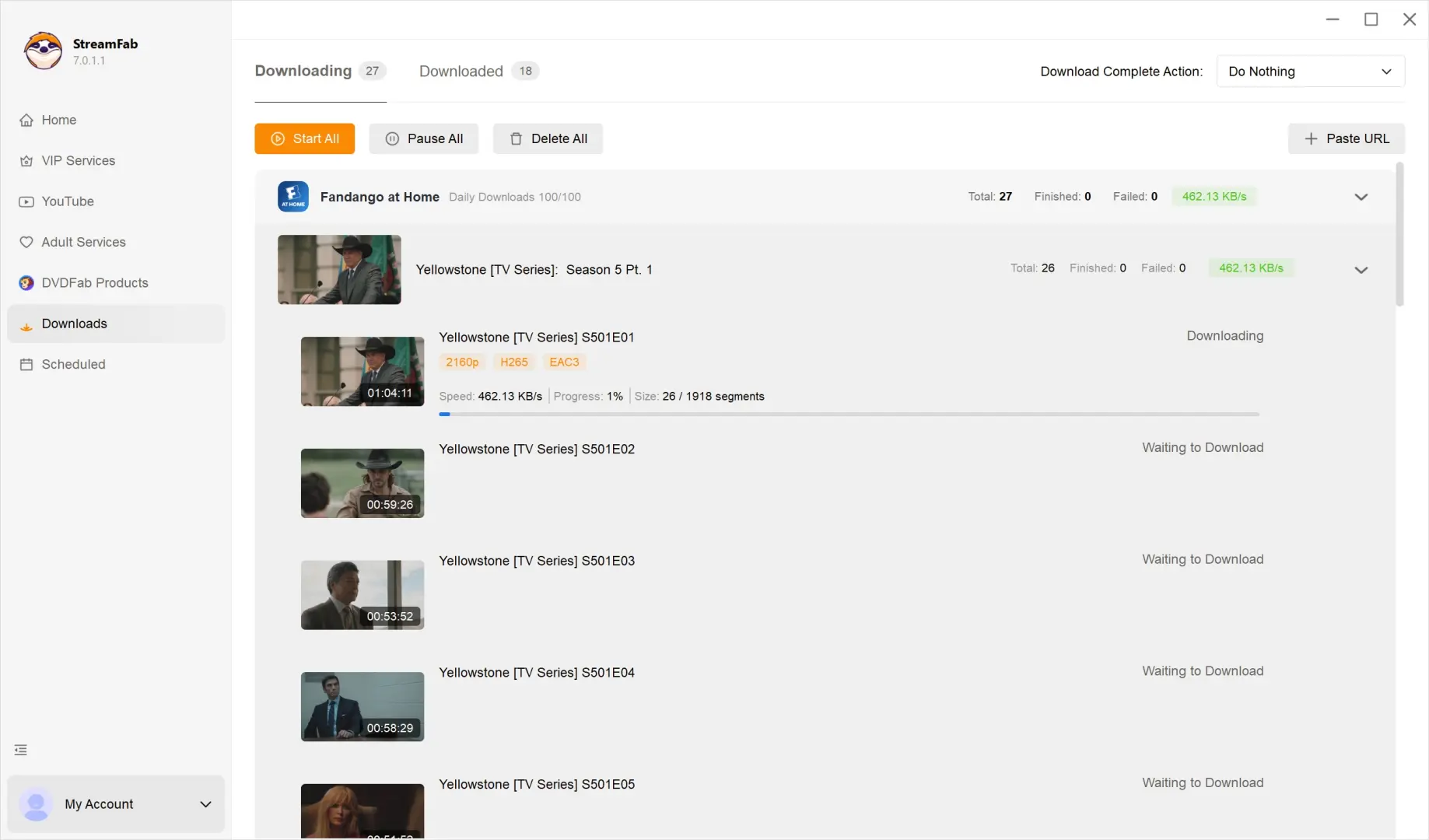Screen dimensions: 1429x840
Task: Open the Download Complete Action dropdown
Action: [x=1310, y=72]
